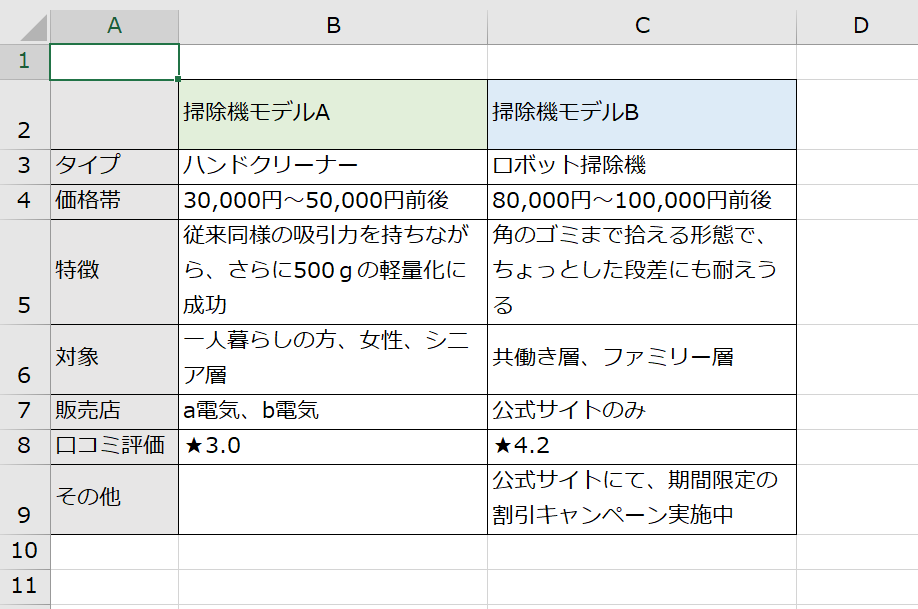Select row 7 header
This screenshot has height=609, width=918.
(x=25, y=412)
